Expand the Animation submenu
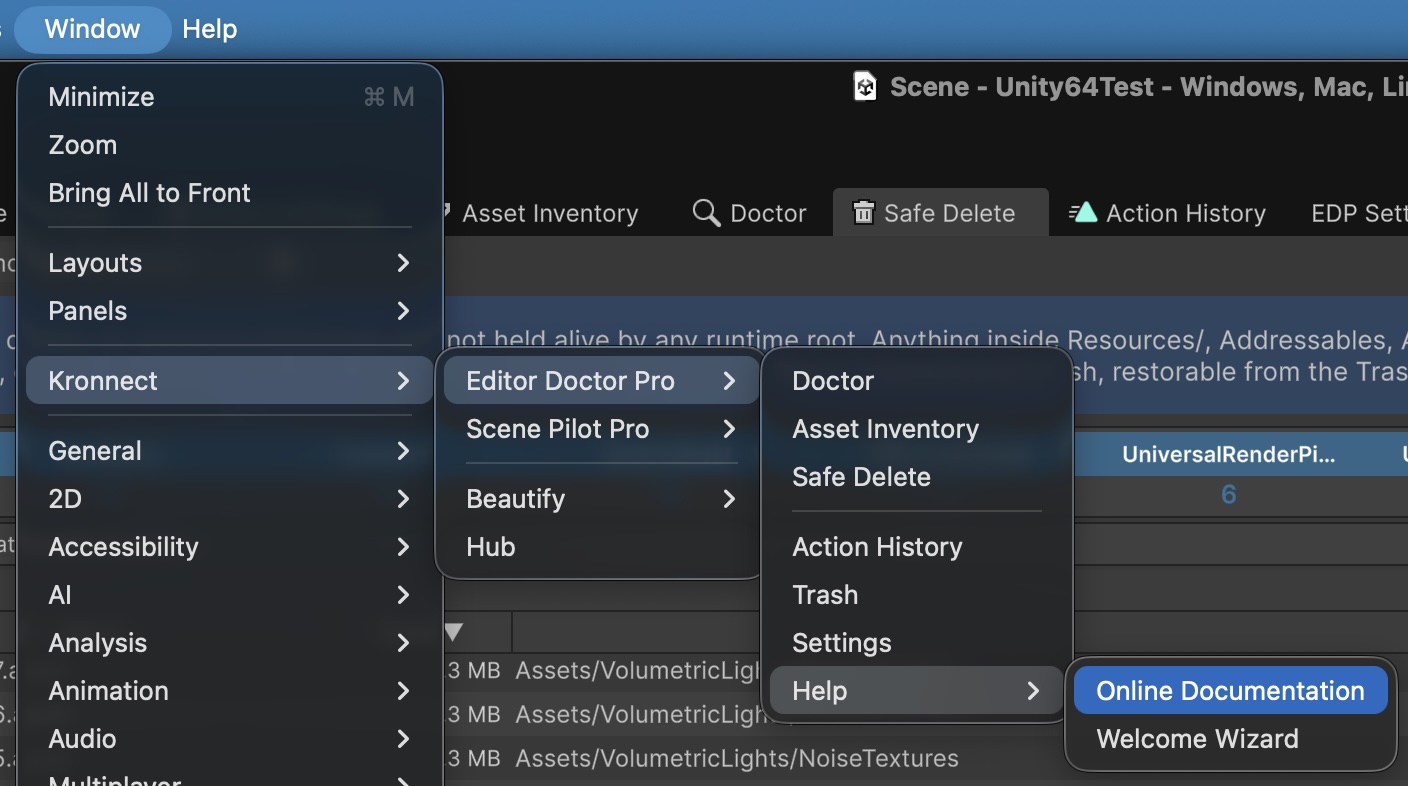This screenshot has height=786, width=1408. [230, 691]
